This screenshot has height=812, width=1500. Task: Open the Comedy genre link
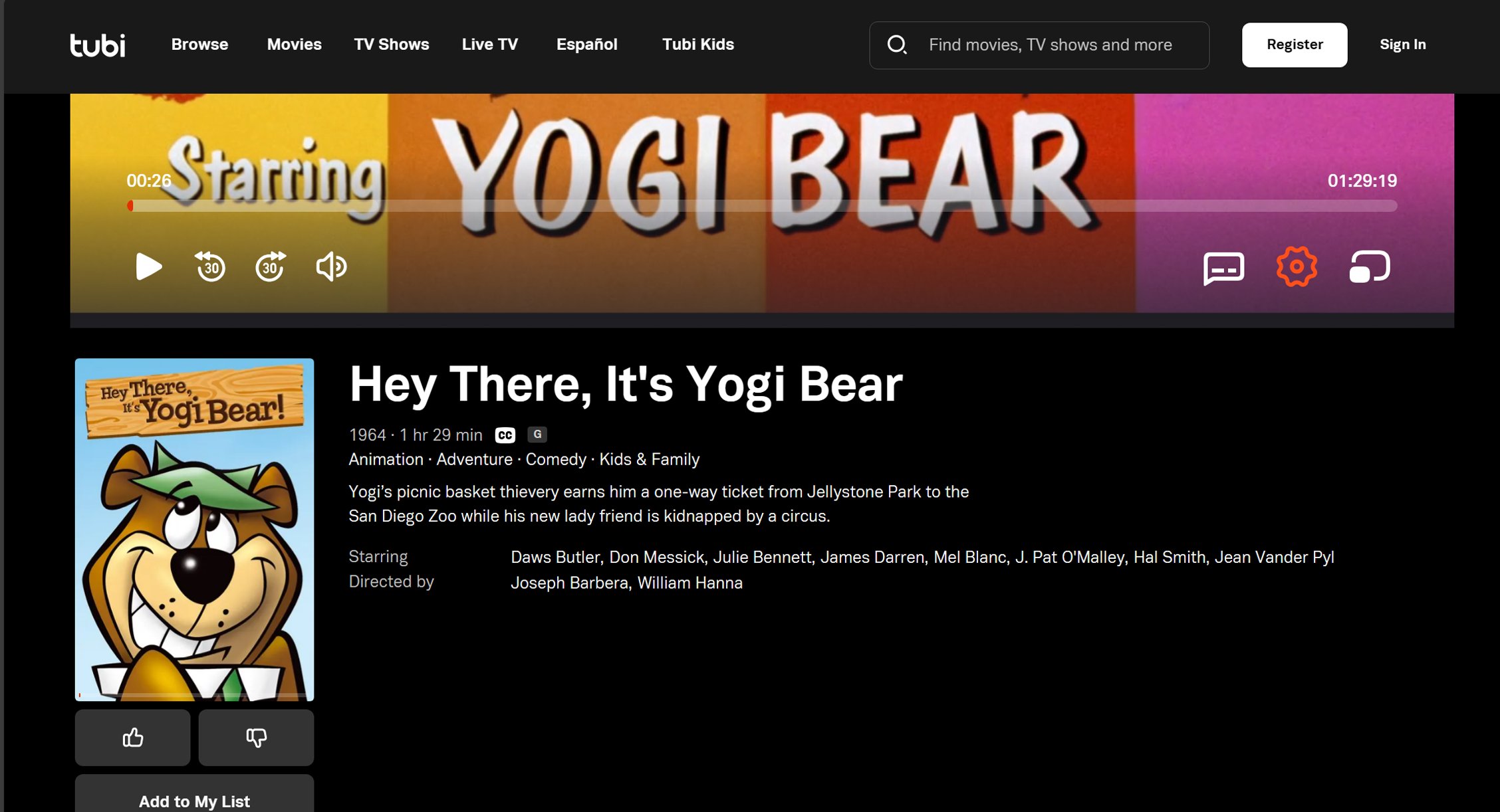click(x=556, y=459)
